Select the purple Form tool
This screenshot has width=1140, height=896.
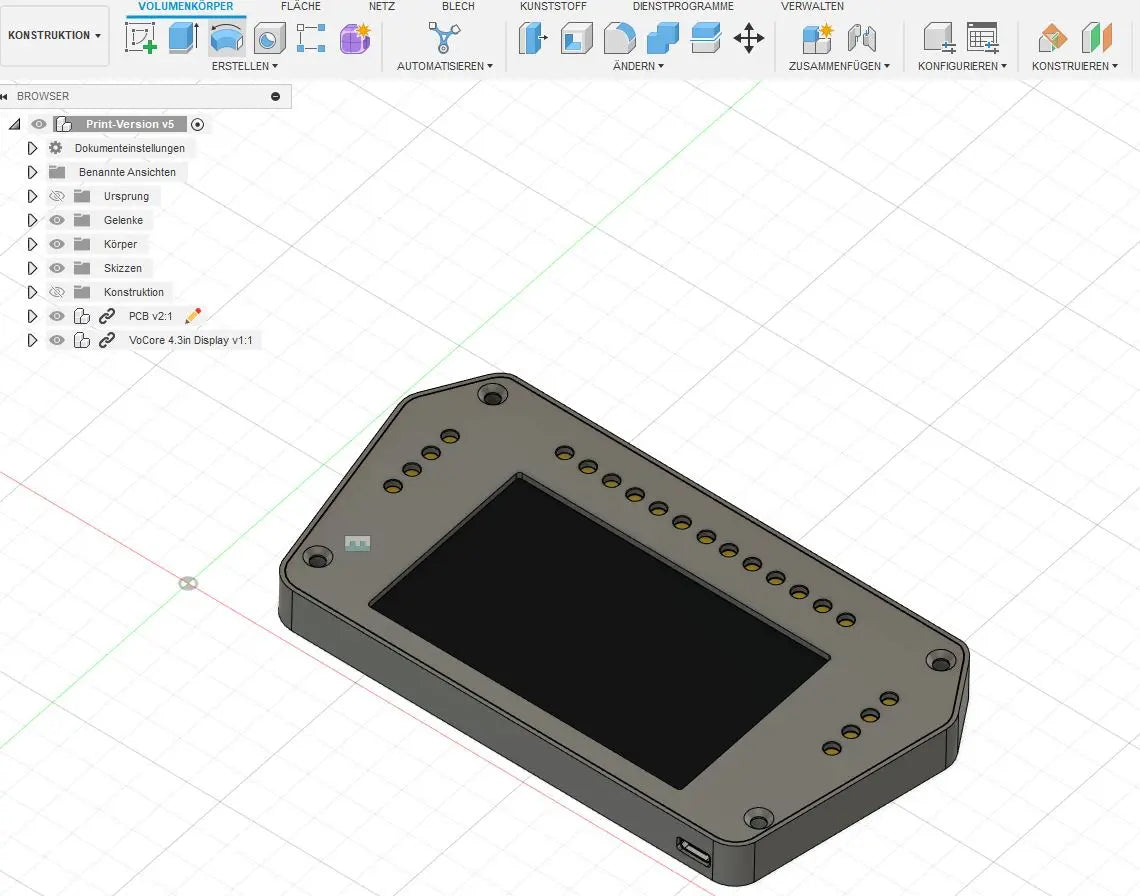[x=353, y=38]
